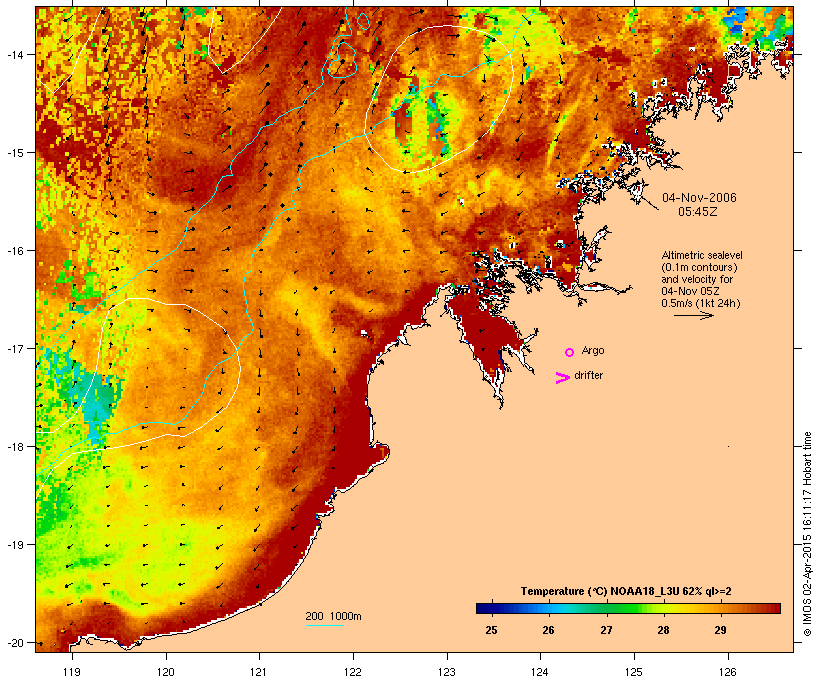Click the longitude label 122
This screenshot has height=680, width=820.
click(x=353, y=672)
